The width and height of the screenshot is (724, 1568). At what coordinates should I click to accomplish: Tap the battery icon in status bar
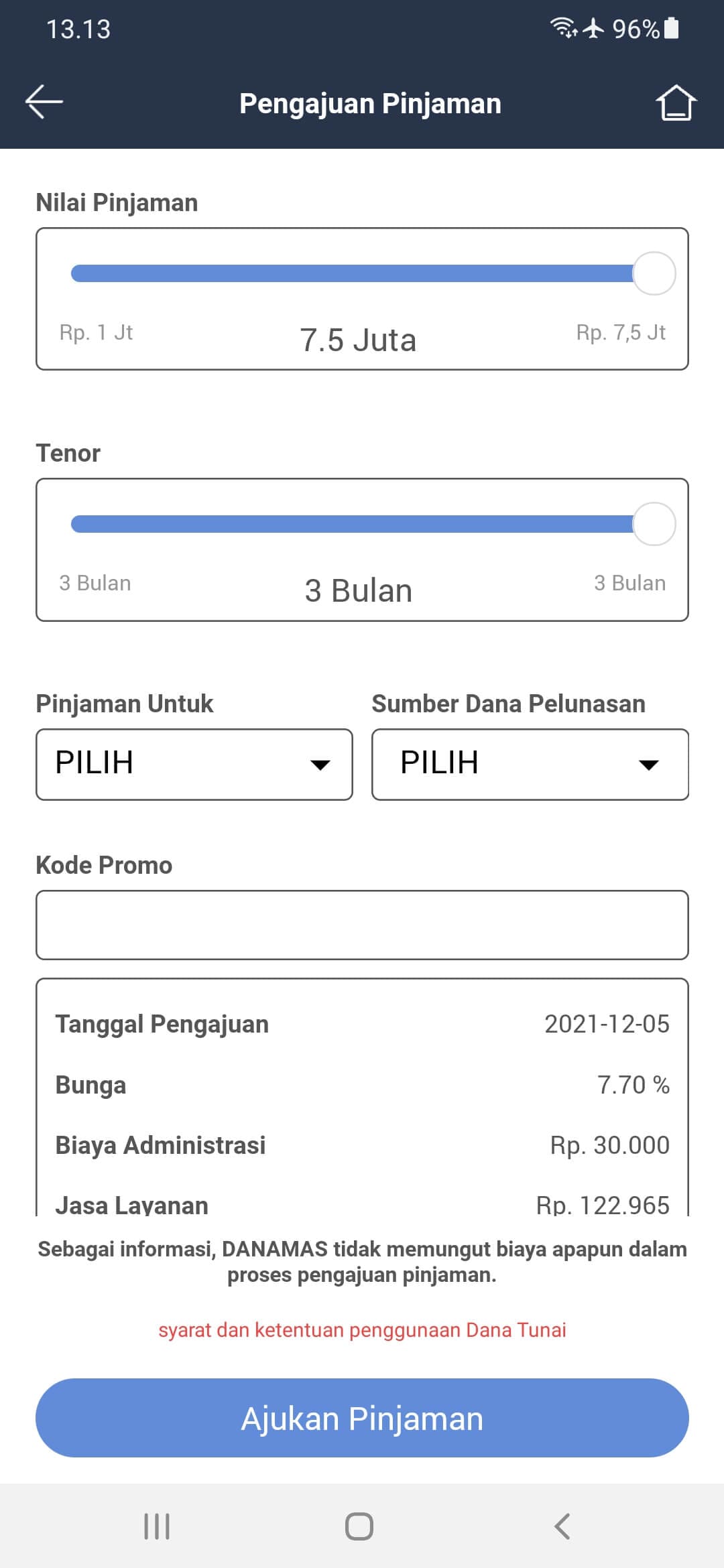[x=671, y=29]
